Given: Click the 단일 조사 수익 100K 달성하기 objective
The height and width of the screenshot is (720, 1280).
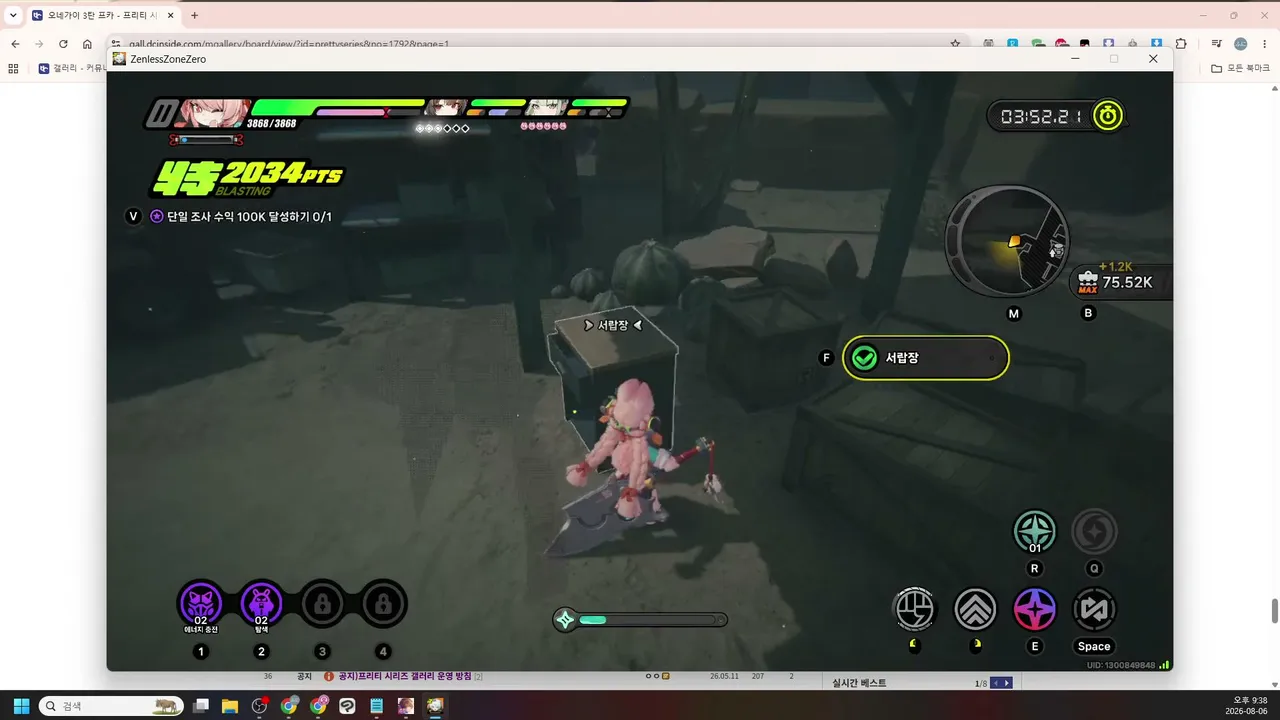Looking at the screenshot, I should pos(249,216).
